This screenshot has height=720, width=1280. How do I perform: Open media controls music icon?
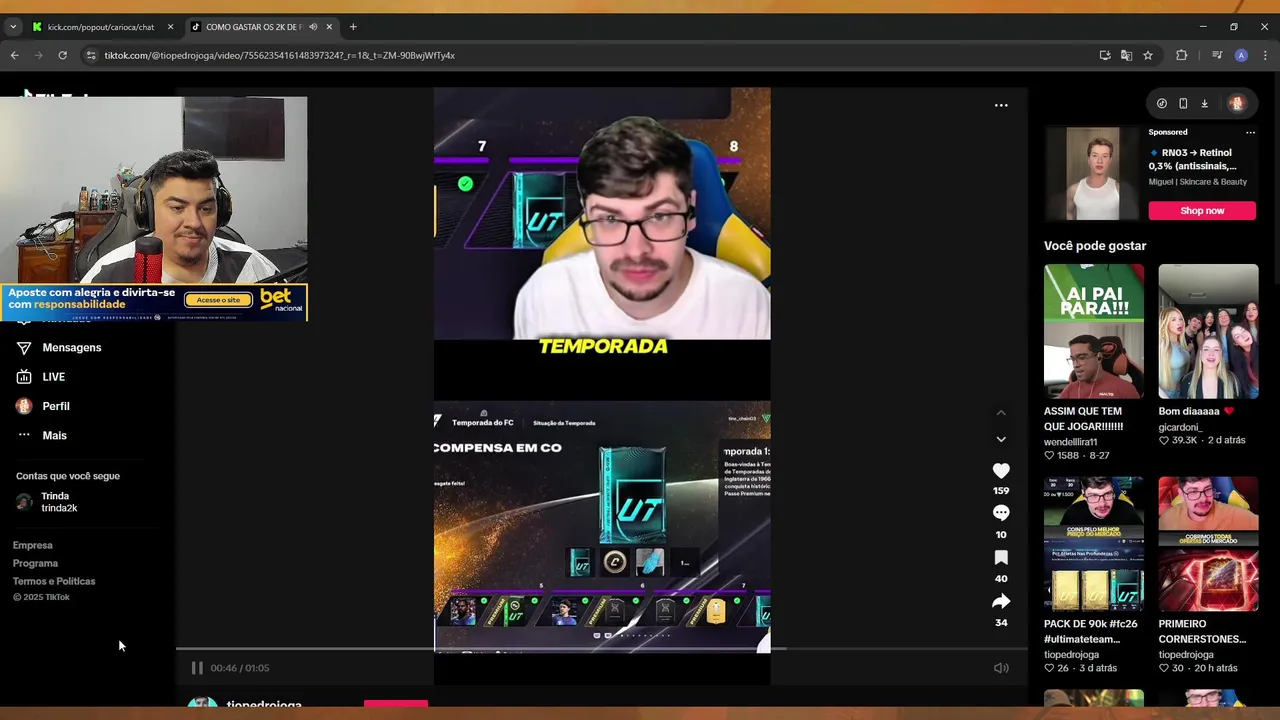point(1217,55)
